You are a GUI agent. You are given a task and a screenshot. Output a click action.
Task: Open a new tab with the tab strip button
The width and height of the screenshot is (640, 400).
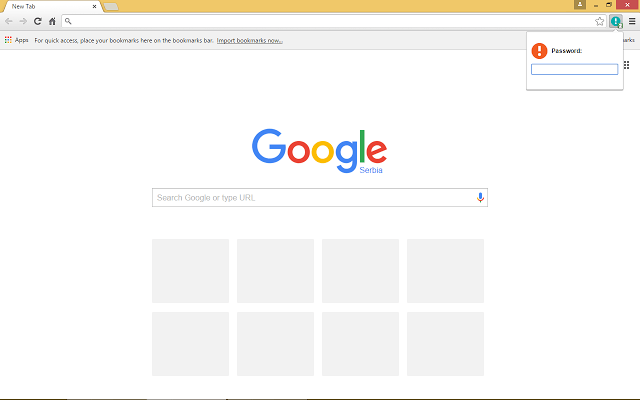111,6
